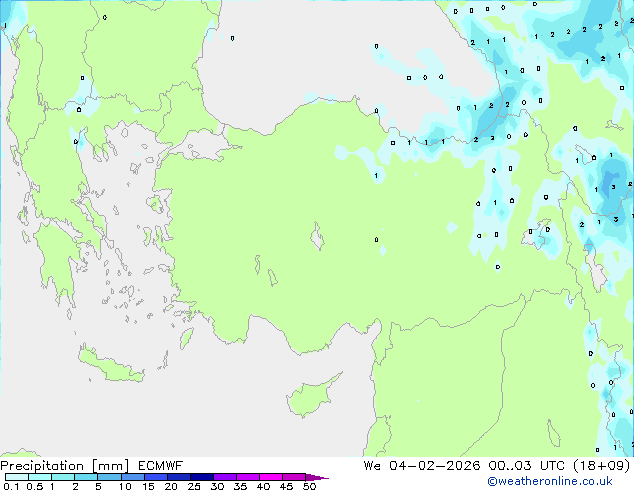
Task: Pick the 45–50 mm legend swatch
Action: [x=294, y=477]
